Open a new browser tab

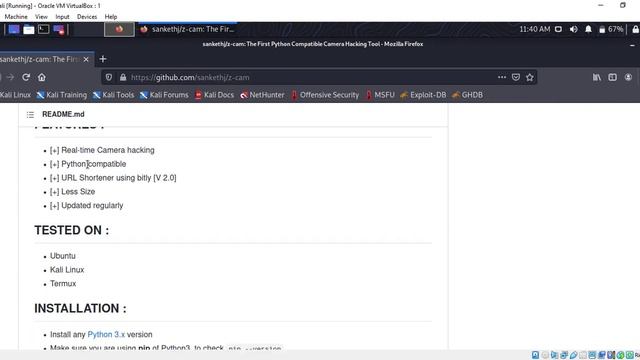[103, 59]
